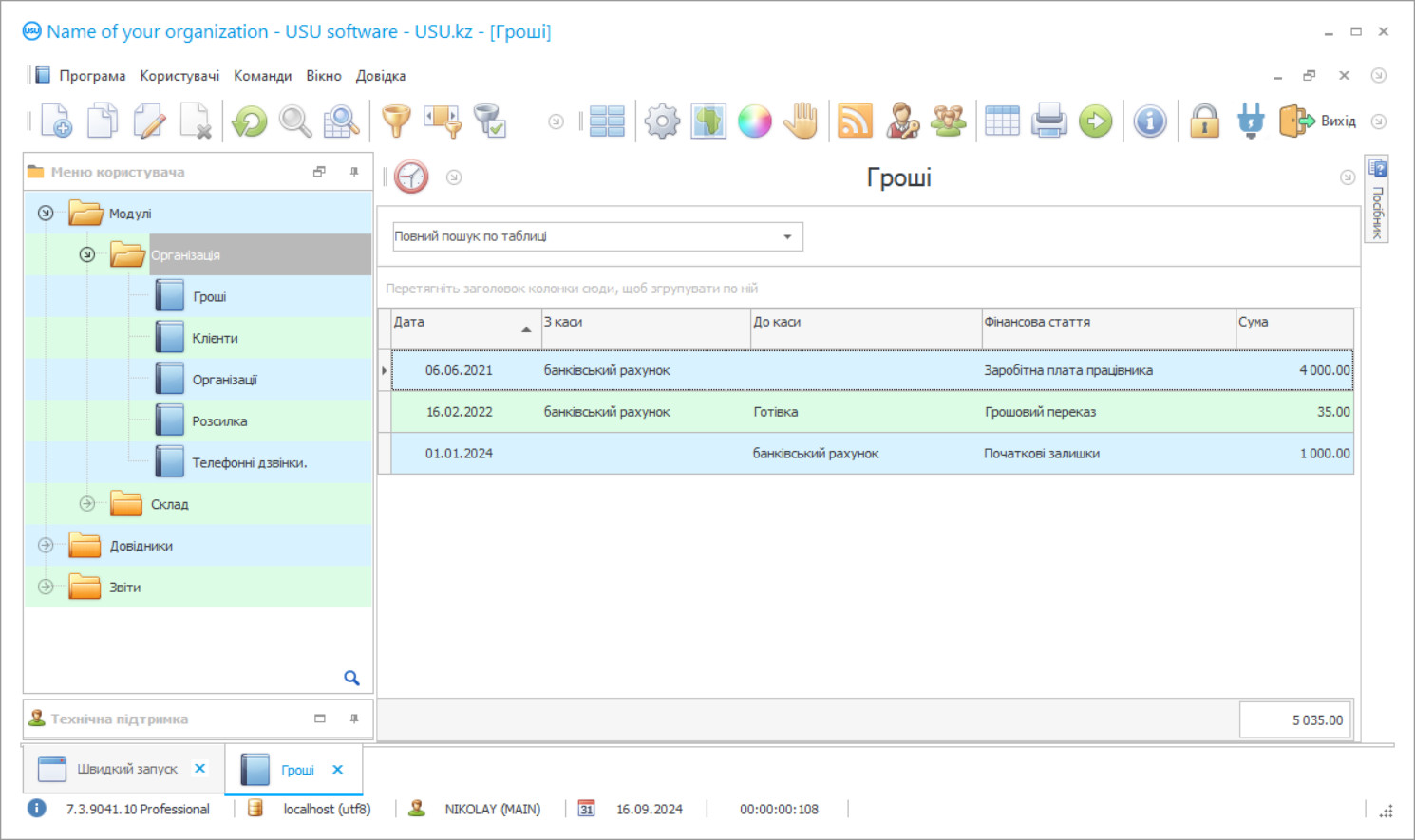Sort table by Сума column header
This screenshot has width=1415, height=840.
[x=1293, y=323]
